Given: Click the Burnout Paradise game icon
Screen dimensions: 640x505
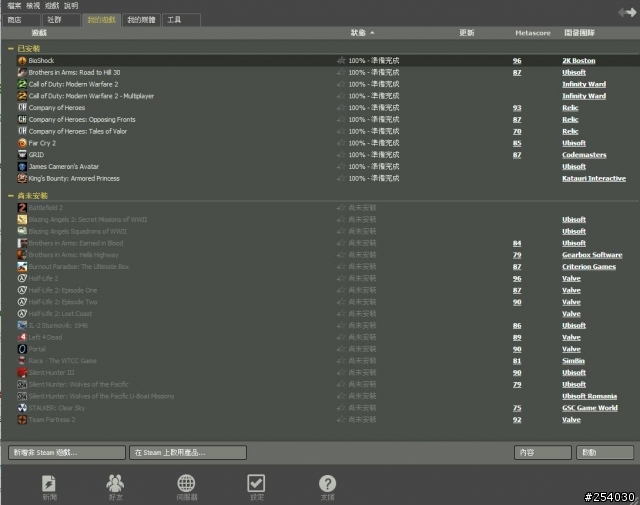Looking at the screenshot, I should 22,267.
